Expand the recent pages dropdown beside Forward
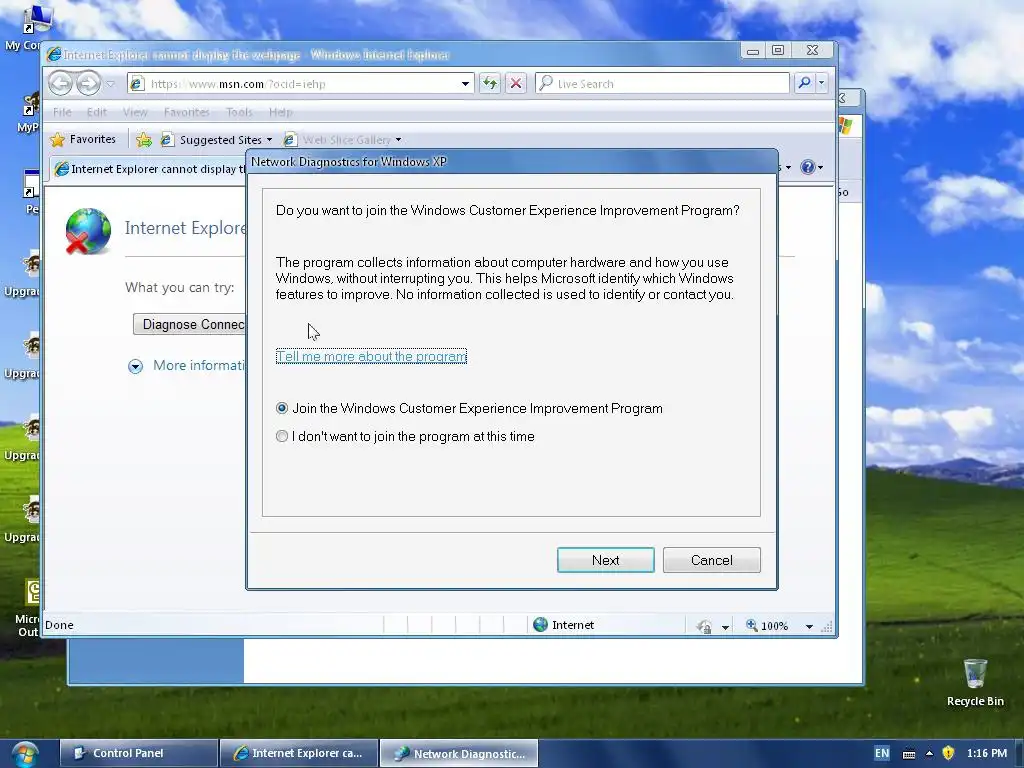The width and height of the screenshot is (1024, 768). click(110, 84)
